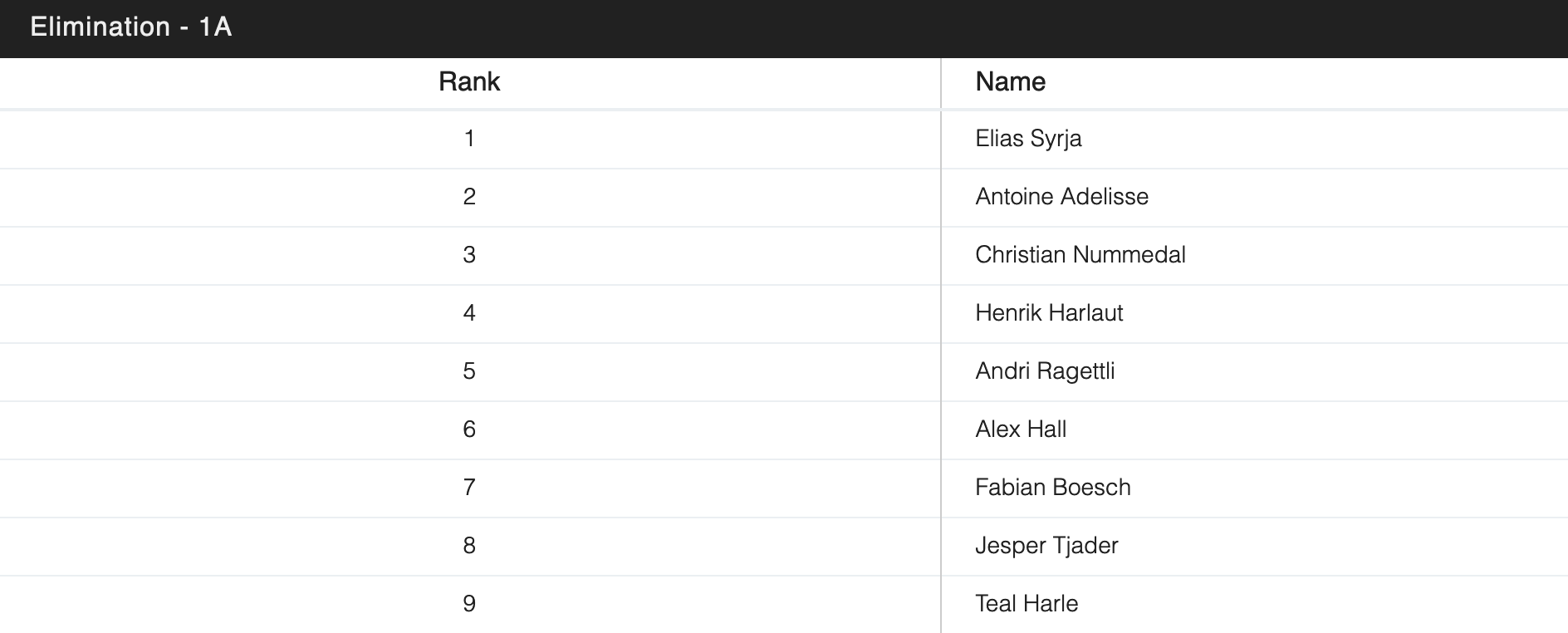Click rank number 1 cell
The image size is (1568, 633).
pos(469,139)
